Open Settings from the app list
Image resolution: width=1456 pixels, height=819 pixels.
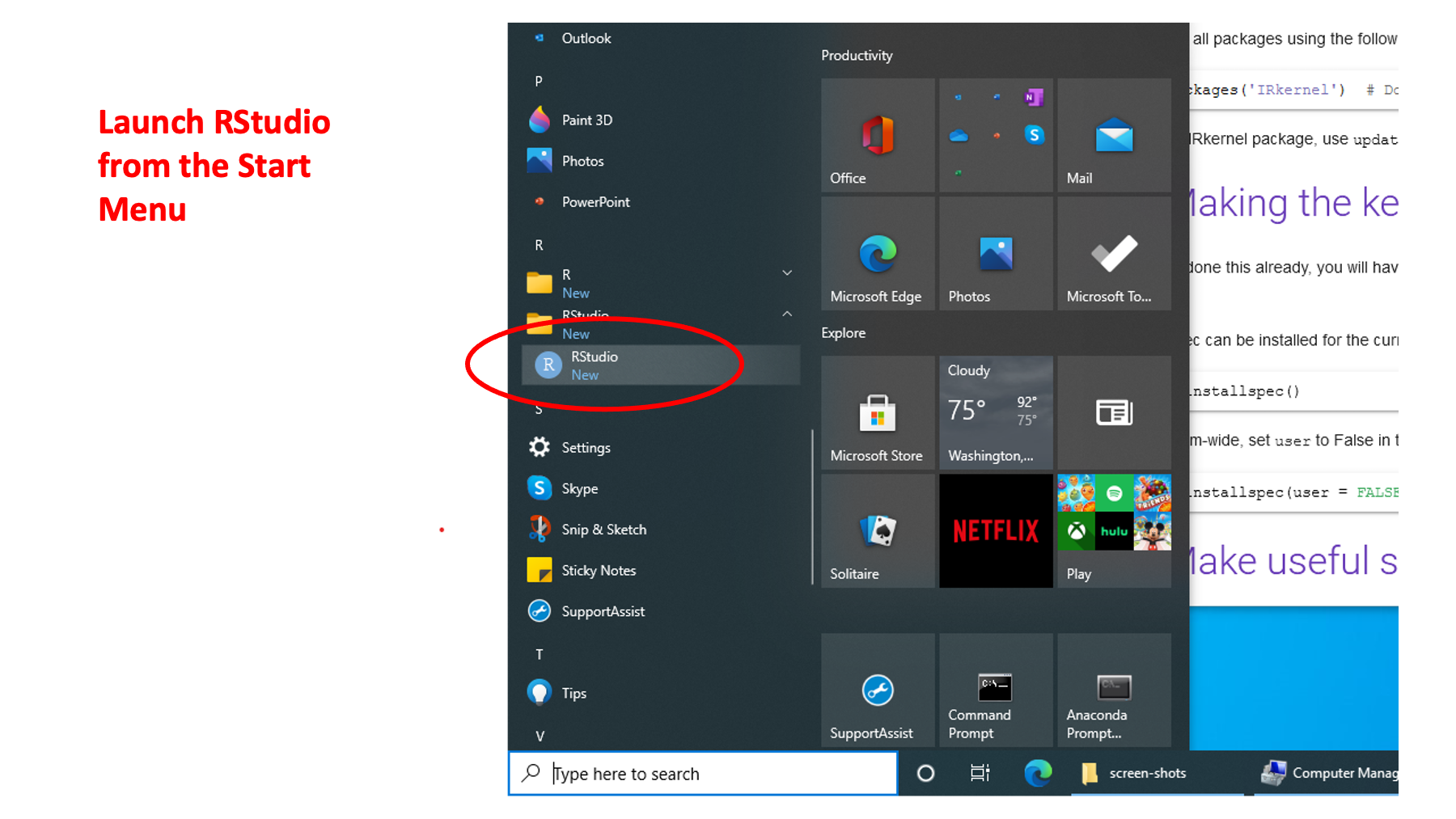pyautogui.click(x=659, y=447)
